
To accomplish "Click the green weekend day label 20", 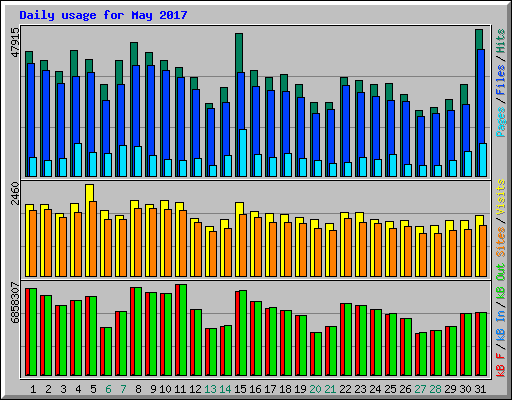I will point(315,389).
